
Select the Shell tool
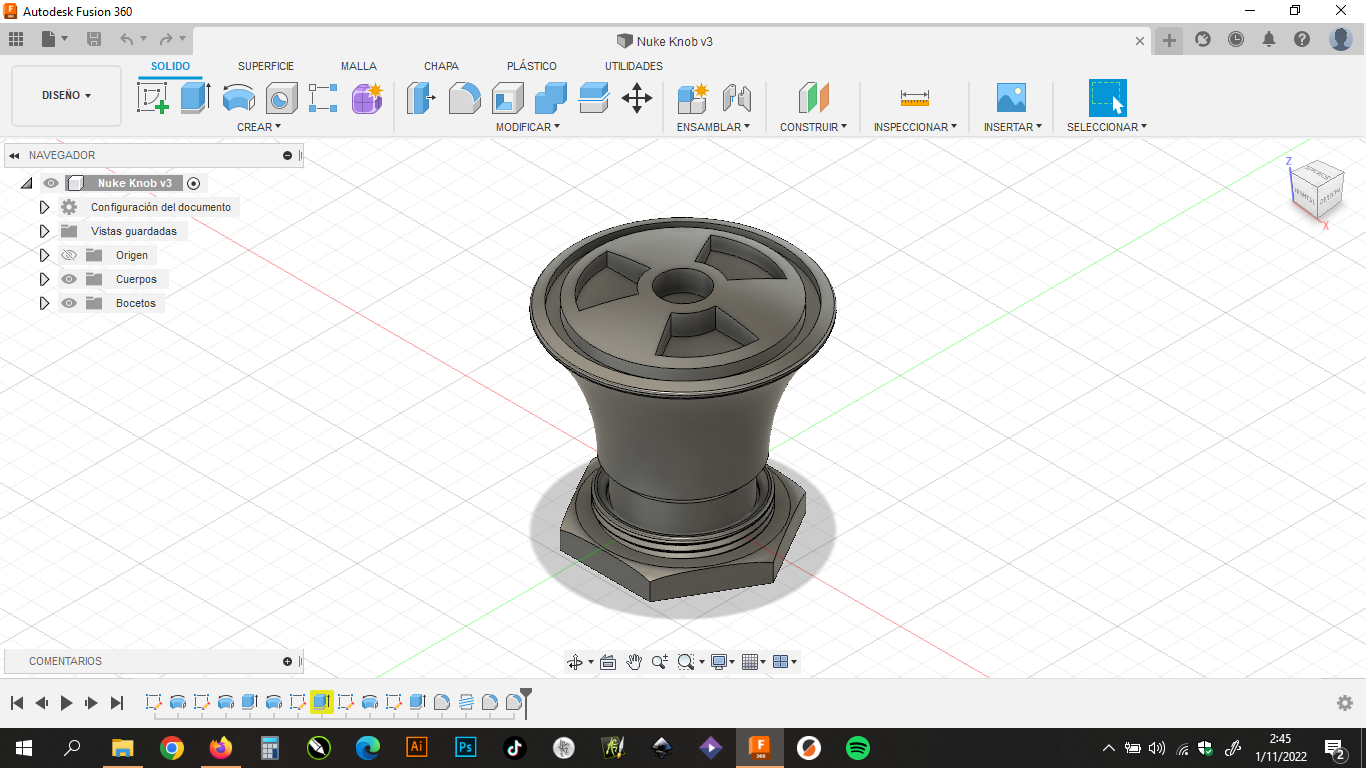point(508,98)
